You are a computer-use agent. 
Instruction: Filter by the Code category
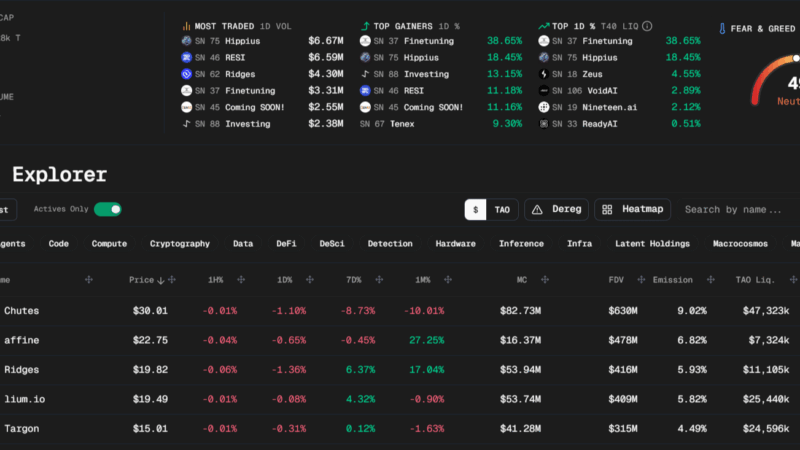[59, 244]
